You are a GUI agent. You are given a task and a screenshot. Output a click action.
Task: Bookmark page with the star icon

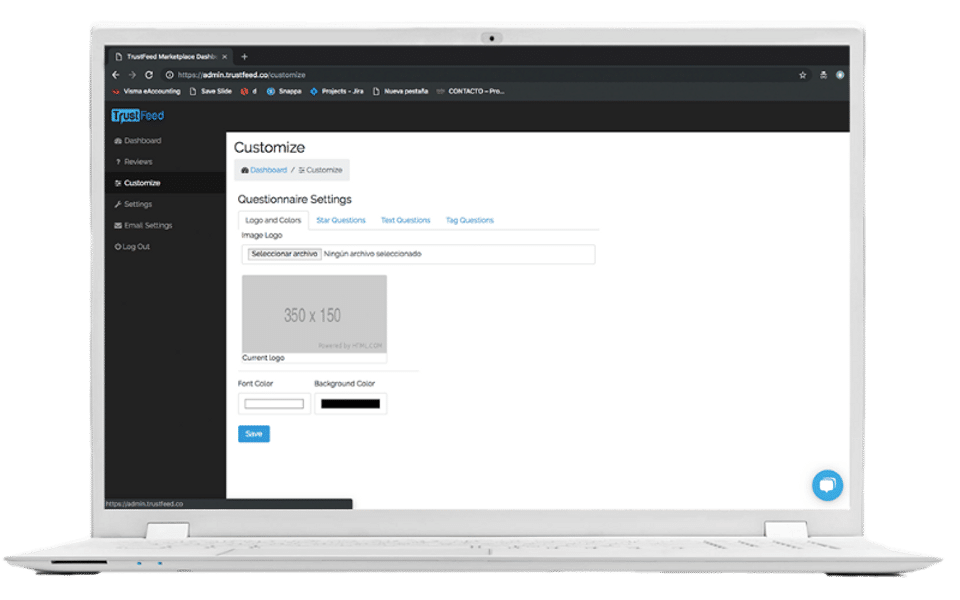pyautogui.click(x=803, y=75)
